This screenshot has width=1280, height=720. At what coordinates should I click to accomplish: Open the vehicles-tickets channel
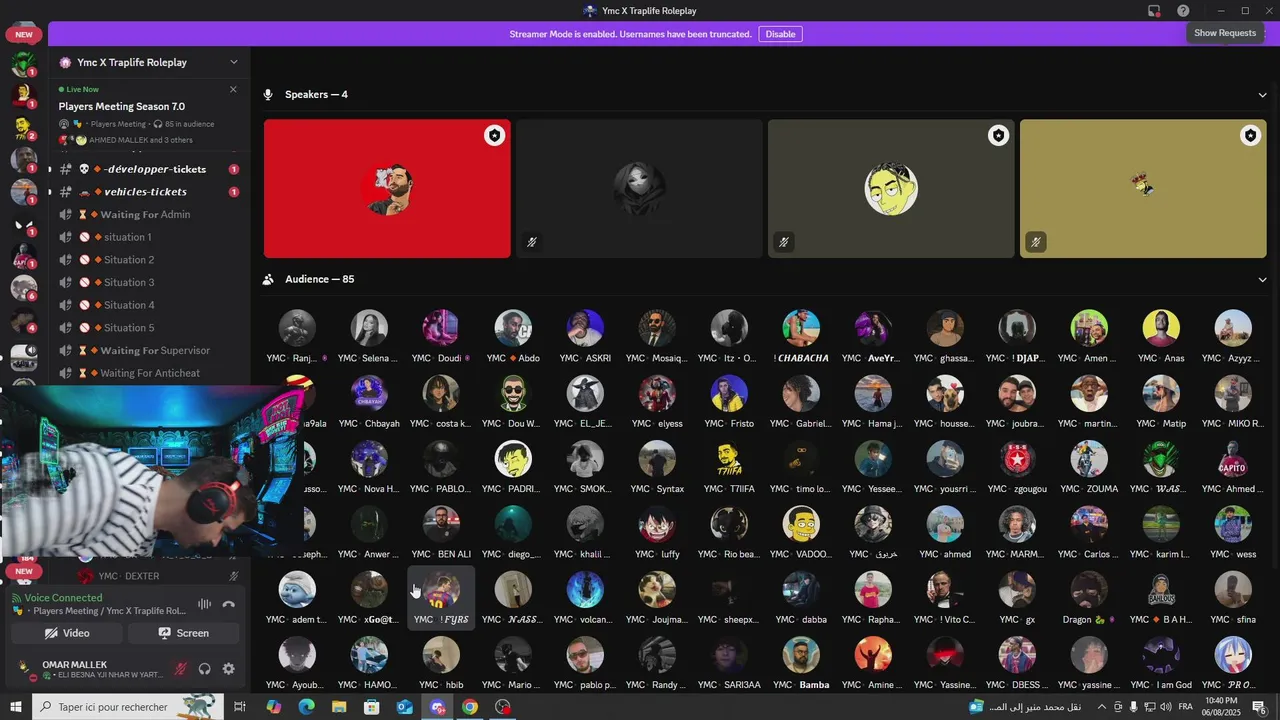click(x=148, y=192)
